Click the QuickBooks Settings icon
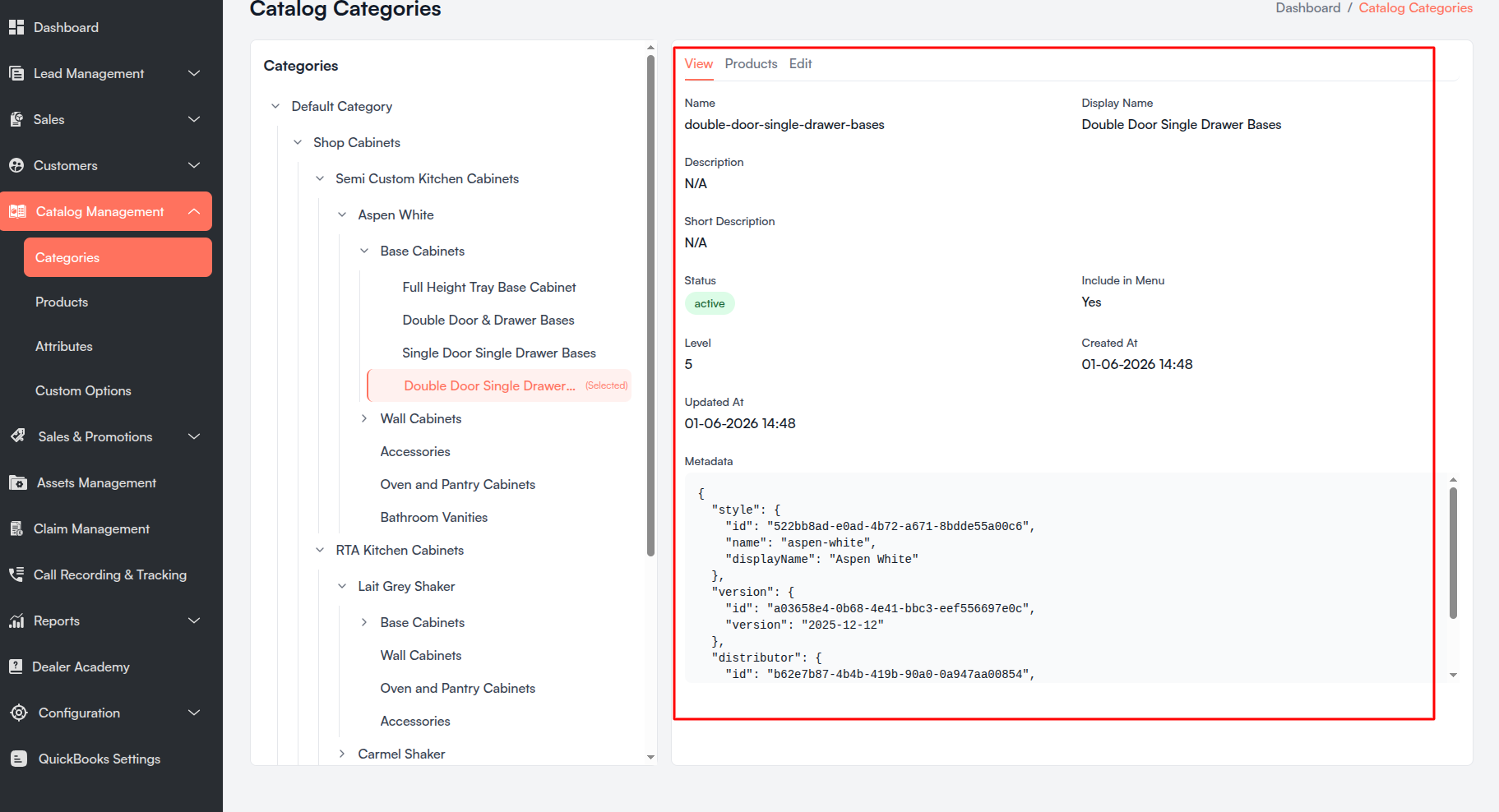Image resolution: width=1499 pixels, height=812 pixels. point(19,759)
